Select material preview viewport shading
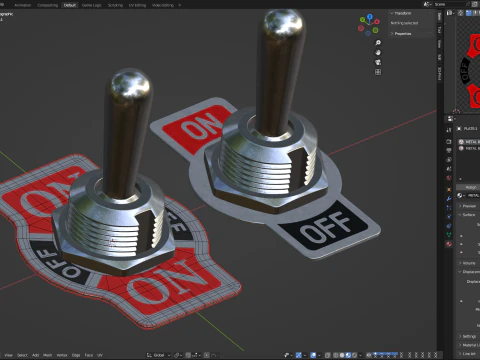480x360 pixels. pos(348,355)
